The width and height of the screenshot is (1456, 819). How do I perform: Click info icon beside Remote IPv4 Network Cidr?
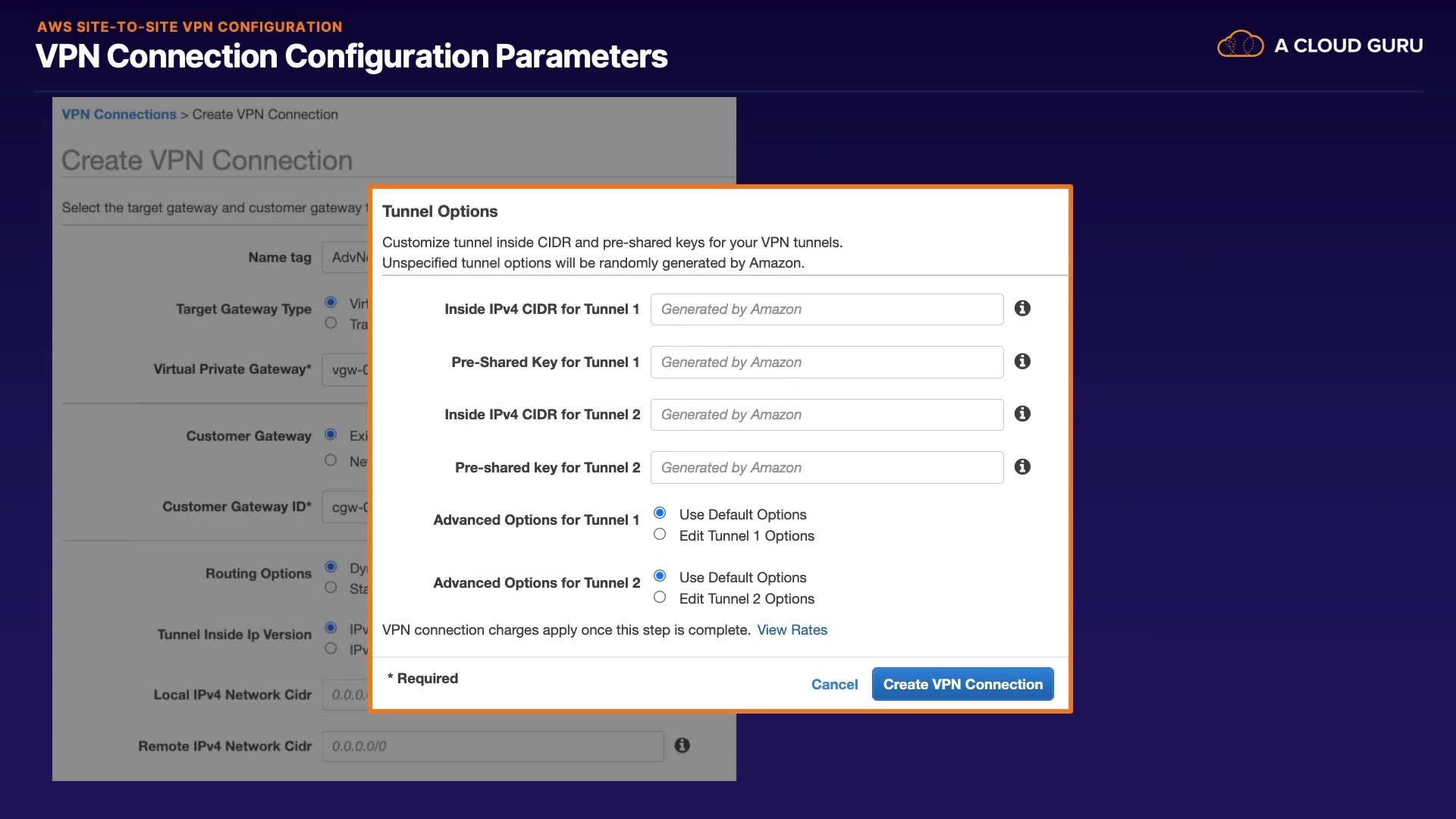point(682,745)
